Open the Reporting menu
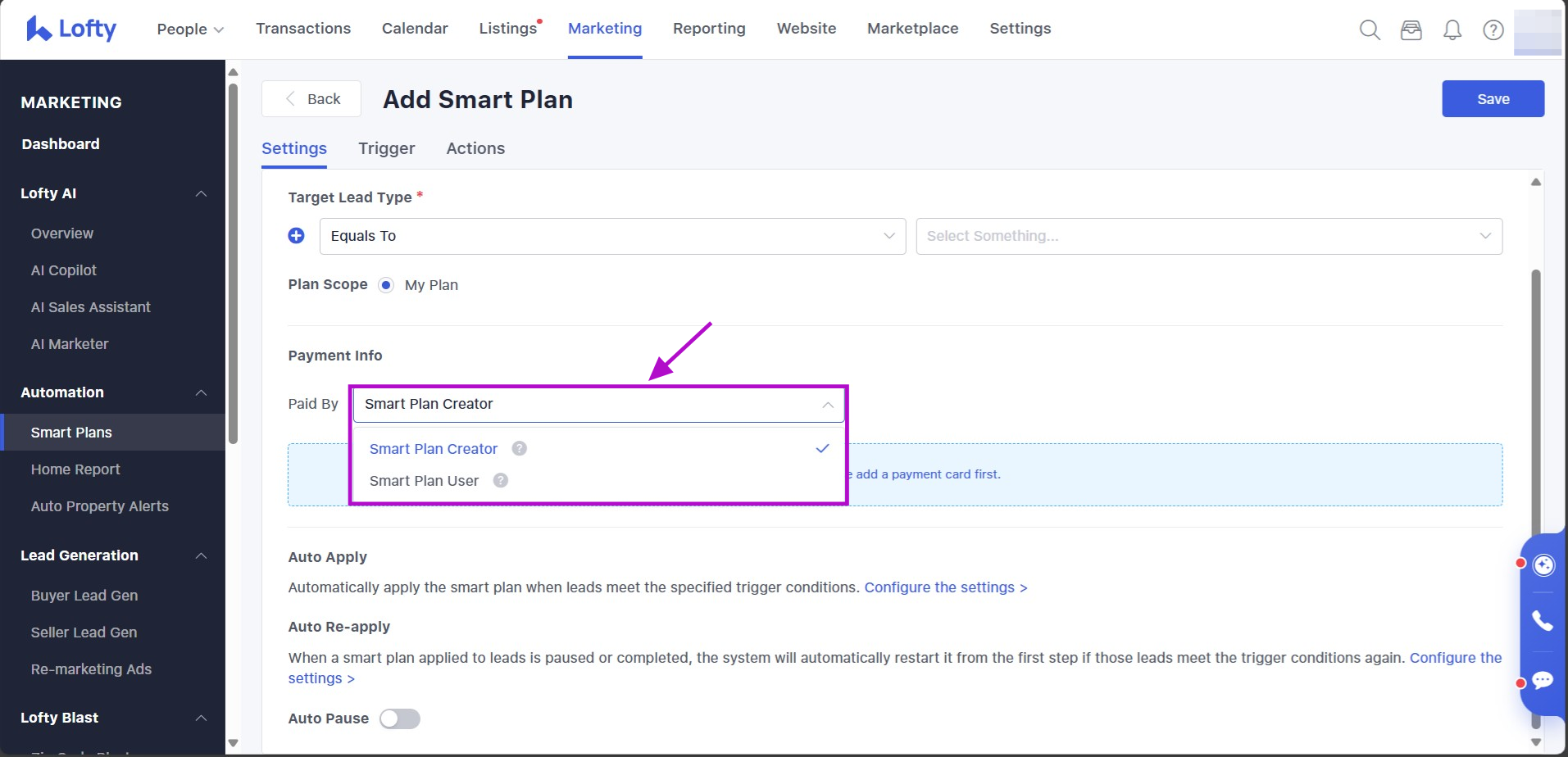 (709, 29)
